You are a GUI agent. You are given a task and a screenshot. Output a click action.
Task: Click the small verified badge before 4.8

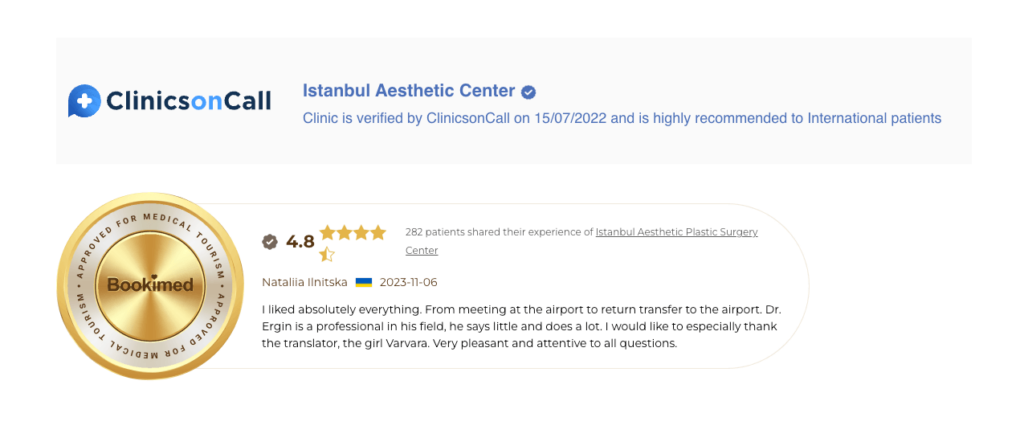[269, 241]
